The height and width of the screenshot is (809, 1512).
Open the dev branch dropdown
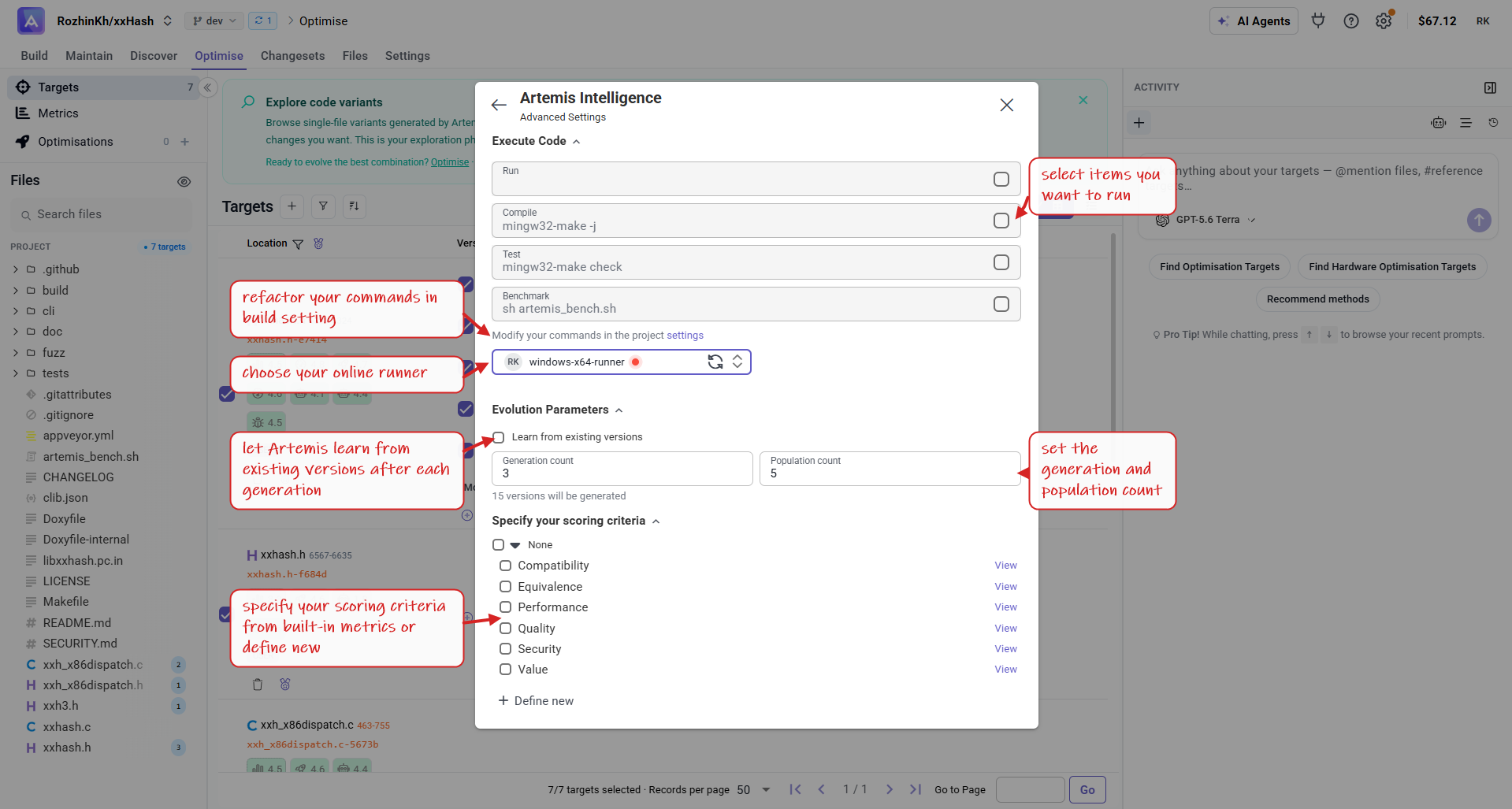tap(214, 21)
